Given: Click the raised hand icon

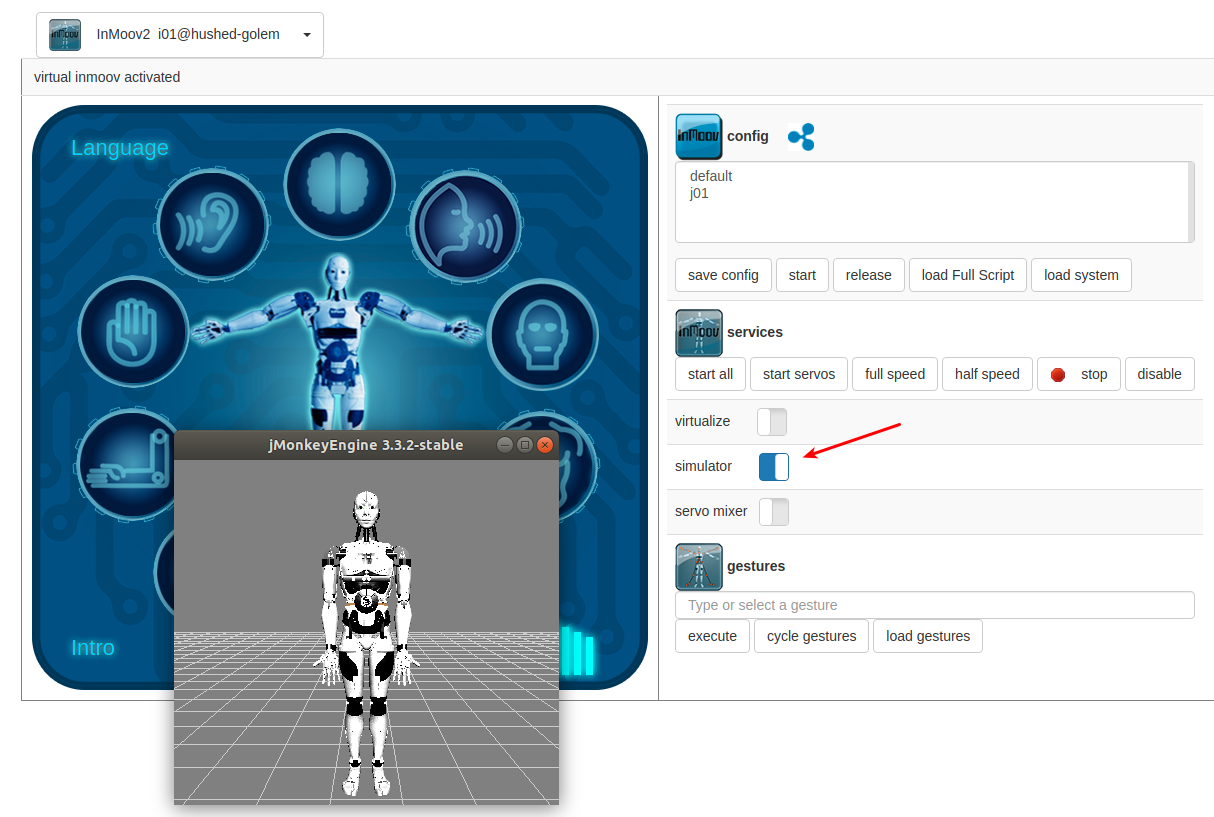Looking at the screenshot, I should tap(133, 331).
